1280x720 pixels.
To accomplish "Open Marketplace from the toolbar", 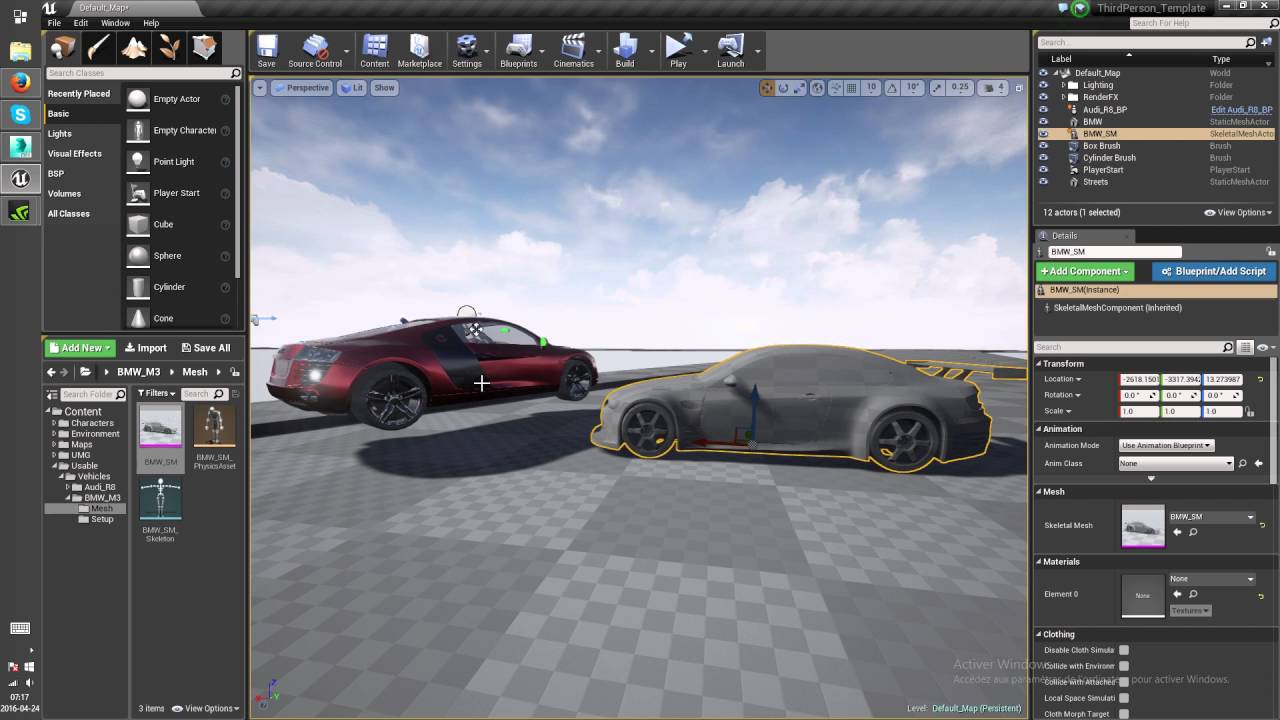I will [419, 51].
